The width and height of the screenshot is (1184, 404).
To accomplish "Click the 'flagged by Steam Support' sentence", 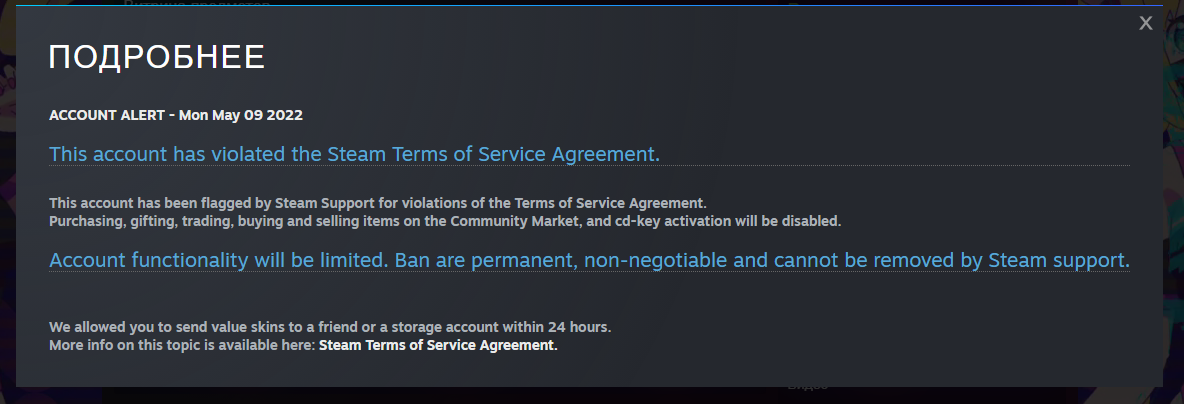I will click(x=378, y=202).
